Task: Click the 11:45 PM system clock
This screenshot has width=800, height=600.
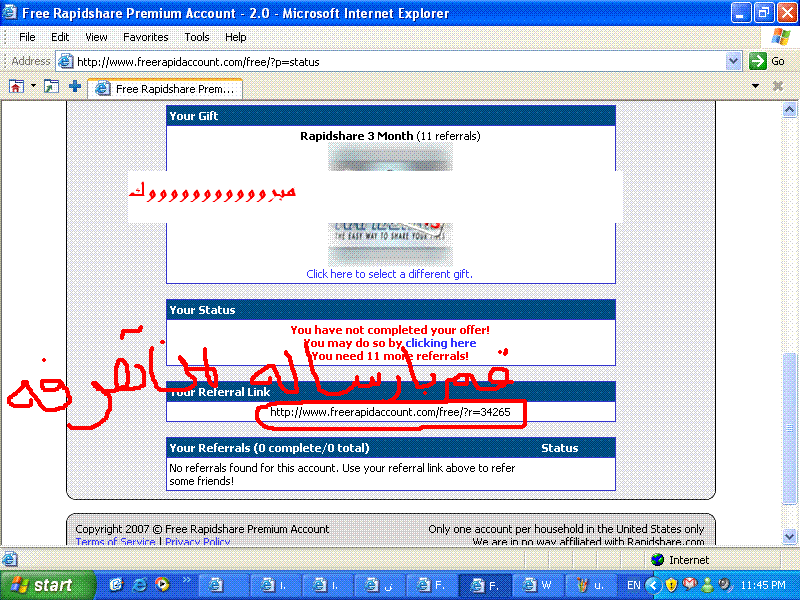Action: 763,585
